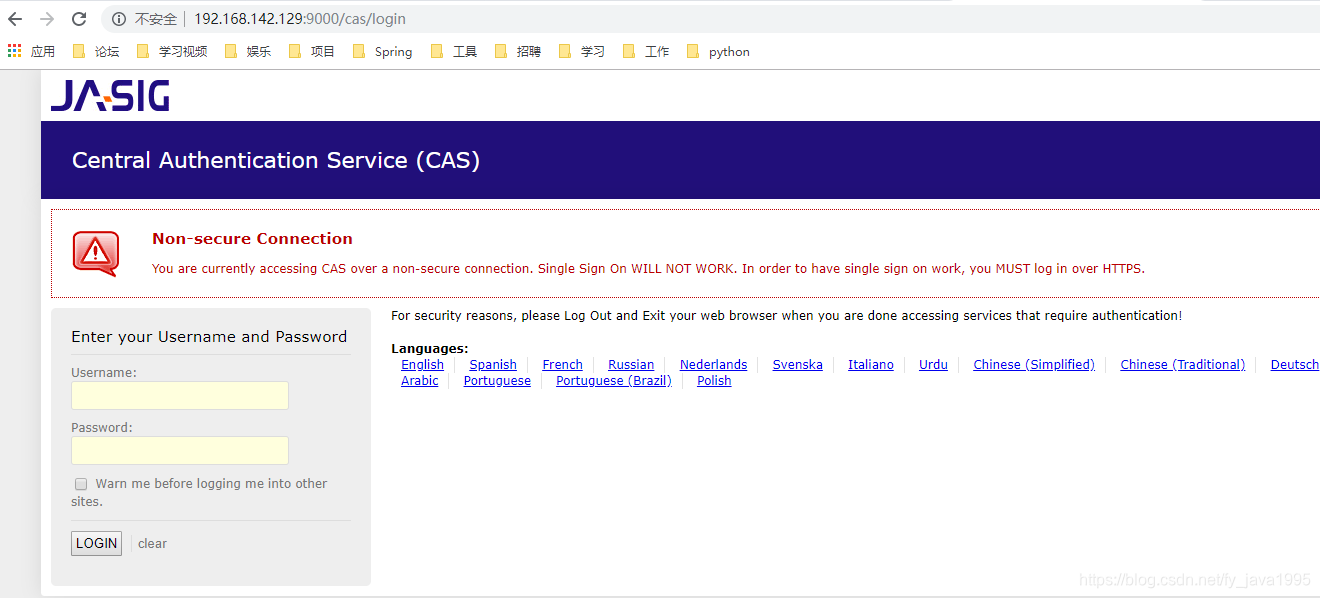1320x598 pixels.
Task: Open the 项目 bookmark folder
Action: pos(312,51)
